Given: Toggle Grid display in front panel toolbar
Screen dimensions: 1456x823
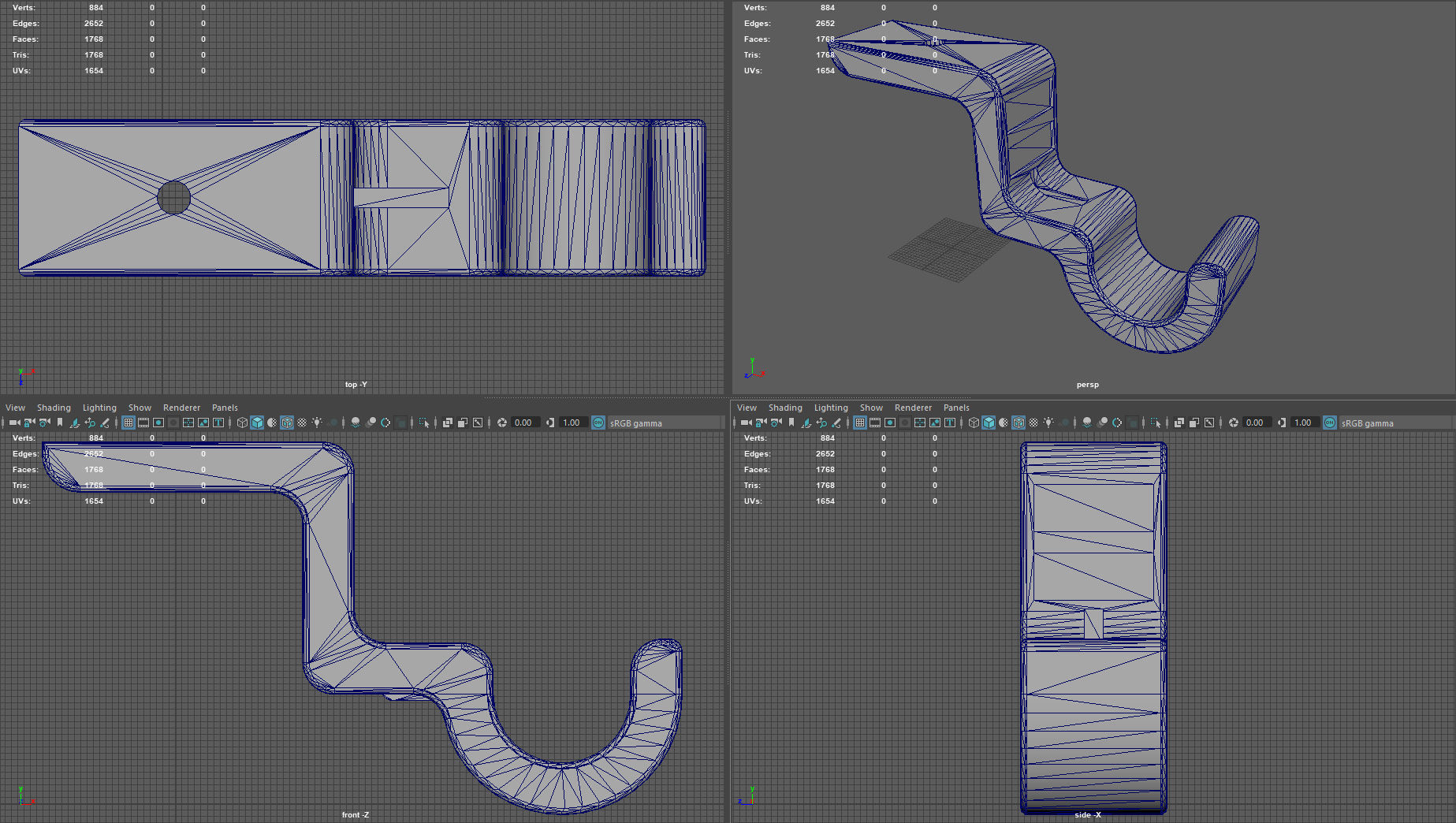Looking at the screenshot, I should [x=128, y=423].
